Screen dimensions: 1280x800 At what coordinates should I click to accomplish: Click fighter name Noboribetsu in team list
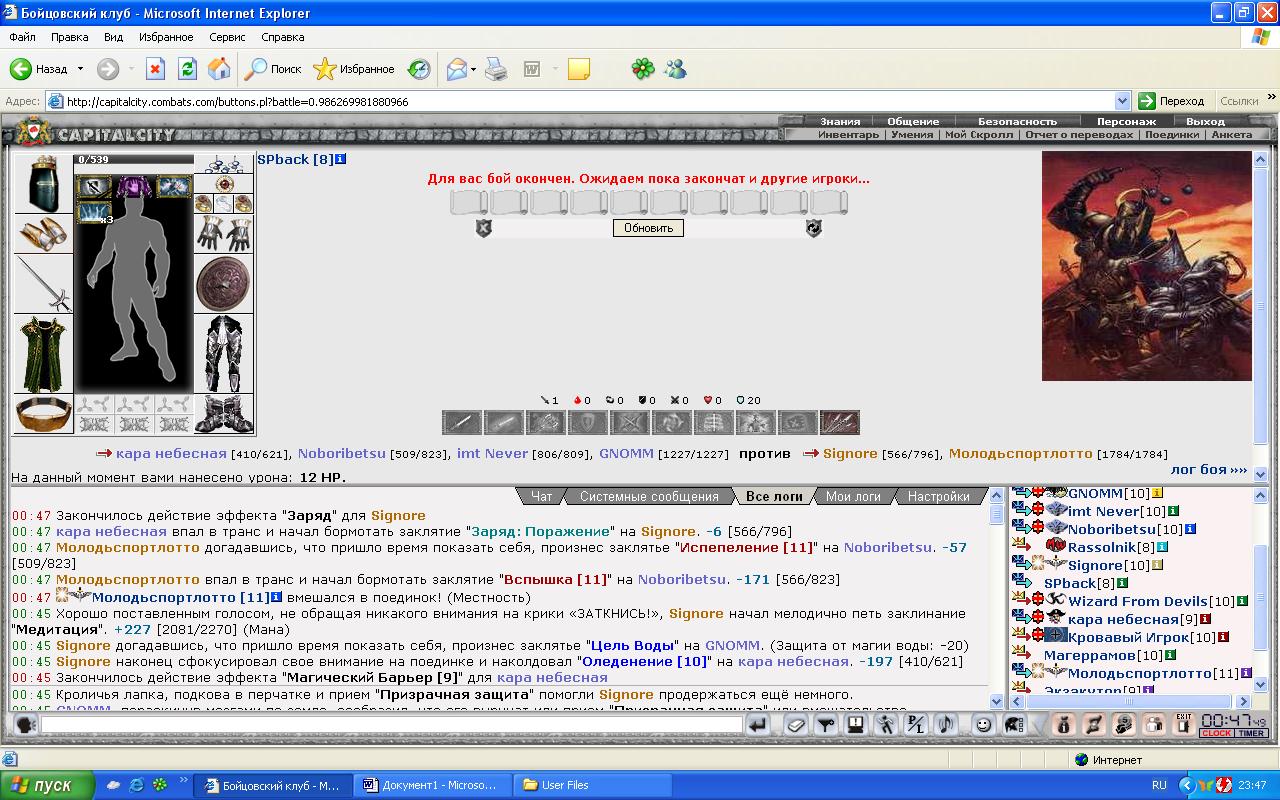(x=341, y=453)
